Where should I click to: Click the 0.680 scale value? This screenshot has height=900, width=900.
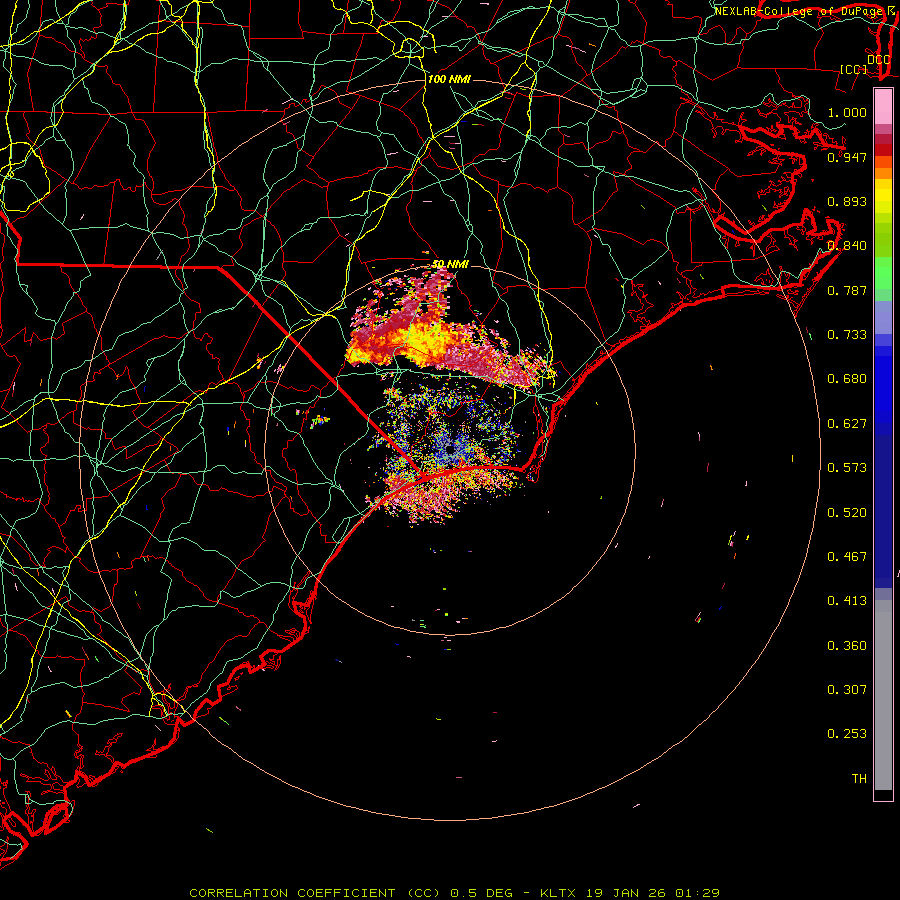pos(847,379)
